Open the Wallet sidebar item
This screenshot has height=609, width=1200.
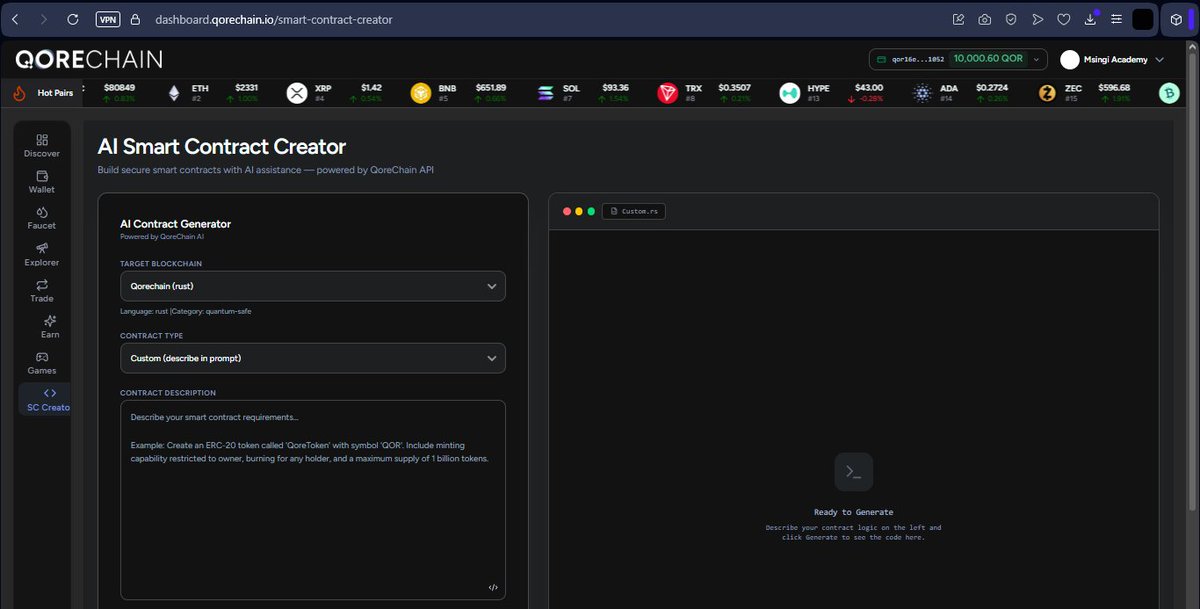(x=42, y=182)
